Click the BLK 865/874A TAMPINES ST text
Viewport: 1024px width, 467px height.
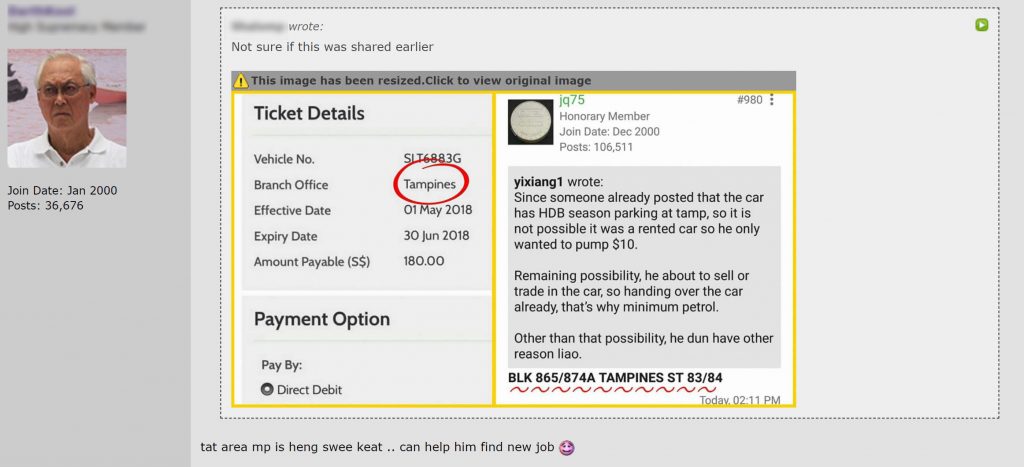pyautogui.click(x=615, y=378)
